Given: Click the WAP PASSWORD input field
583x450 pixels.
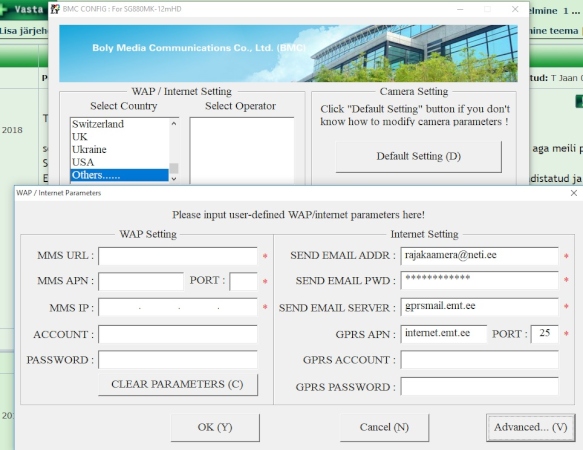Looking at the screenshot, I should coord(177,360).
